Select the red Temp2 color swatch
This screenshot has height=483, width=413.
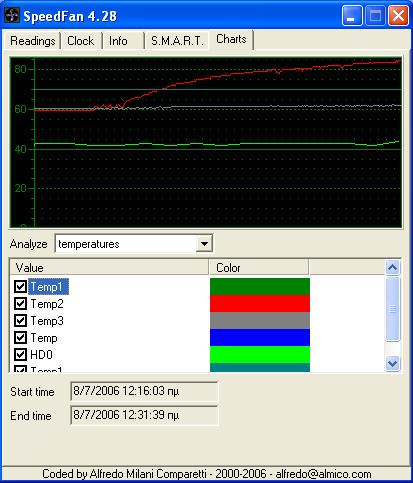(260, 303)
